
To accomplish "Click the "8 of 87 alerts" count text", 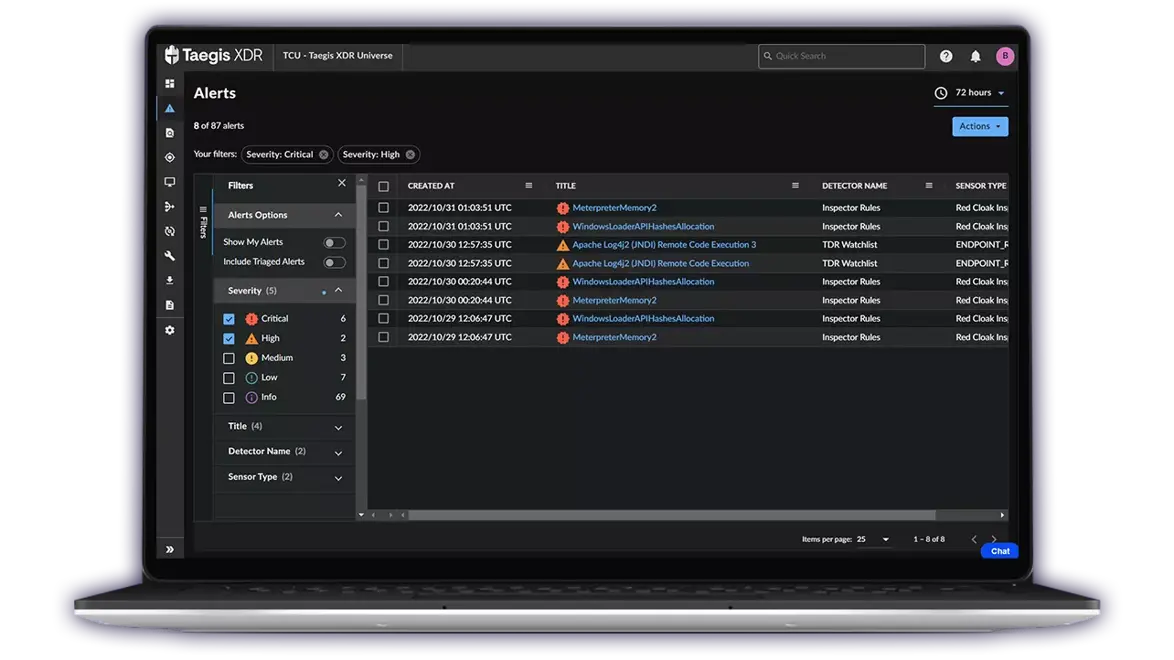I will (219, 126).
